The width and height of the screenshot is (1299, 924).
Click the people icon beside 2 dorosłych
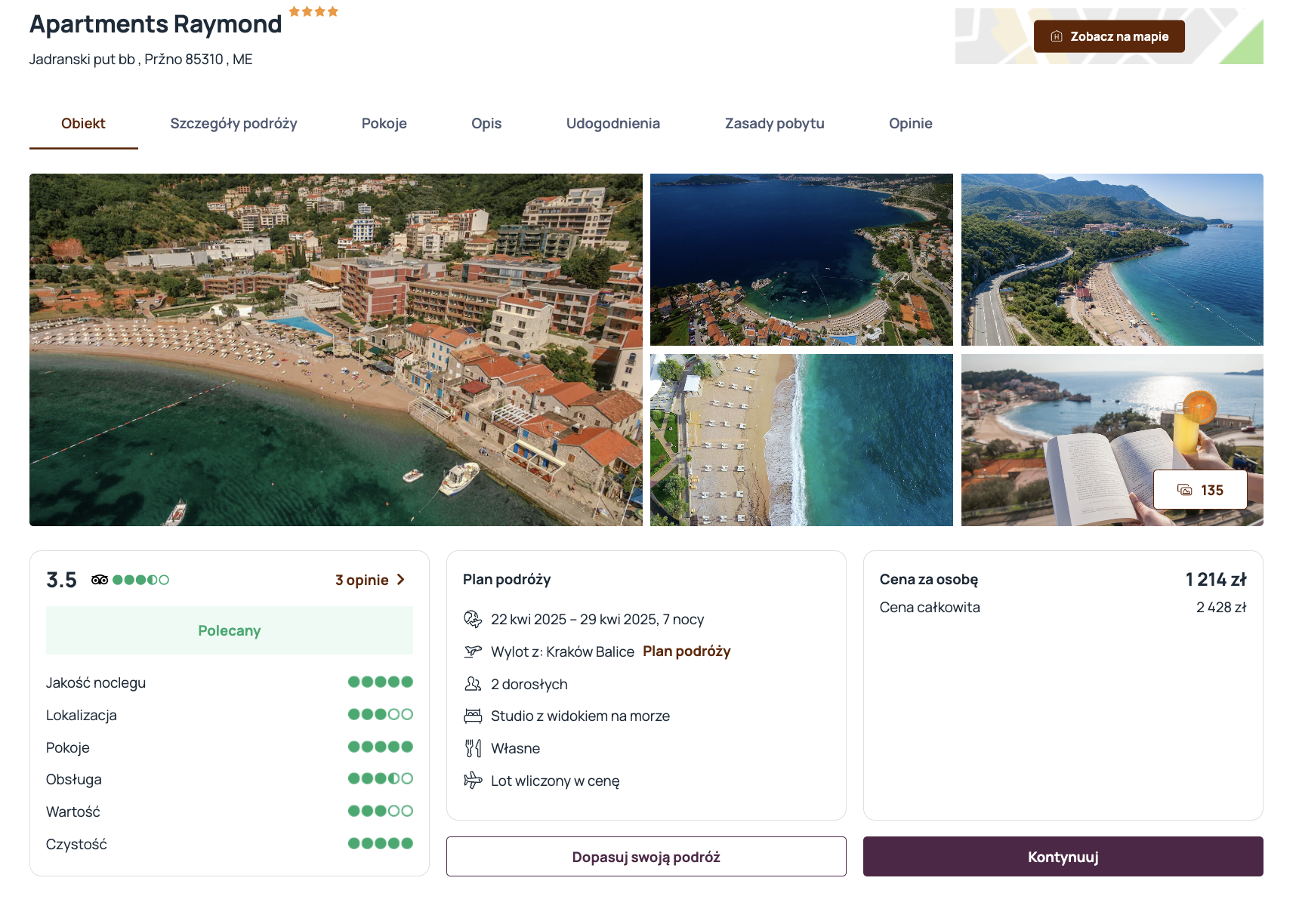pyautogui.click(x=473, y=684)
